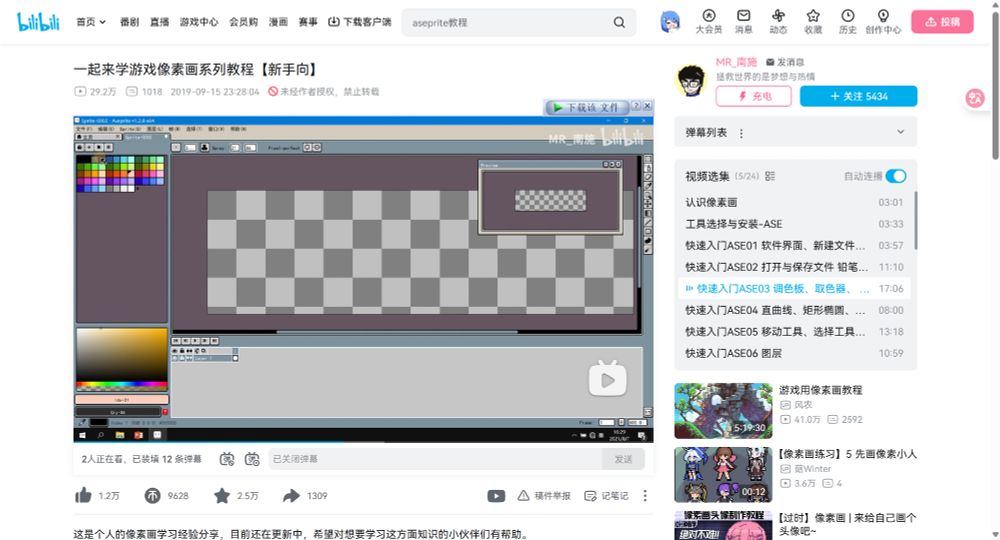Click 下载客户端 download client link

coord(360,22)
